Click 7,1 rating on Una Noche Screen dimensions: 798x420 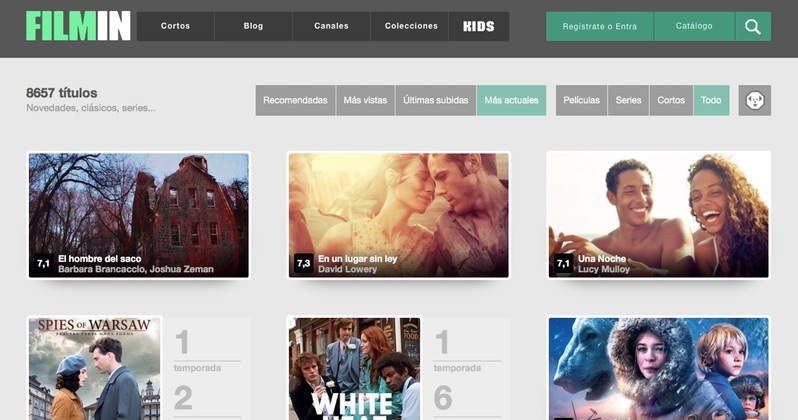563,263
